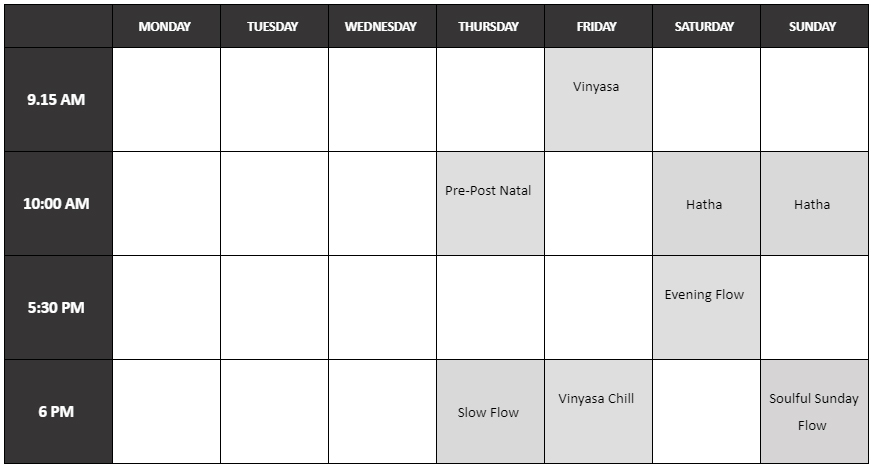871x467 pixels.
Task: Click the 10:00 AM row label
Action: coord(58,204)
